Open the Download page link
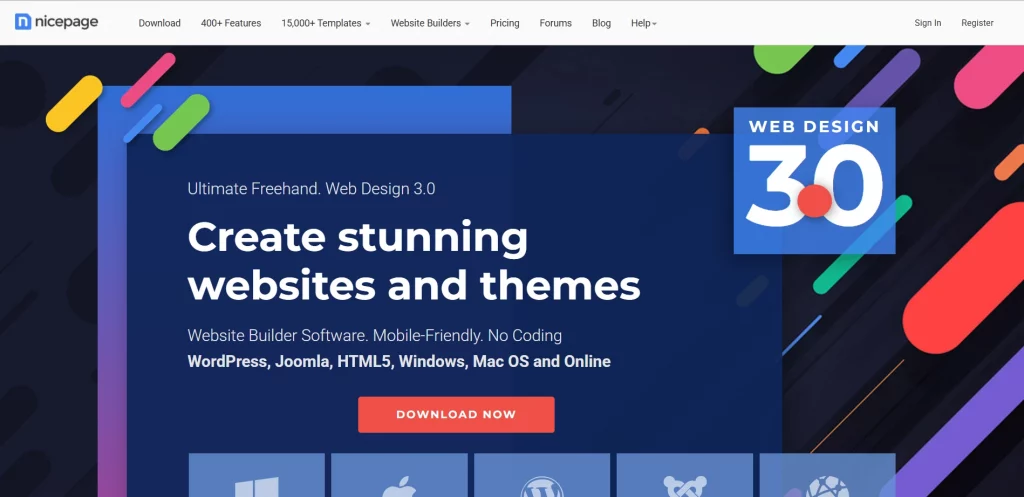Viewport: 1024px width, 497px height. coord(159,23)
